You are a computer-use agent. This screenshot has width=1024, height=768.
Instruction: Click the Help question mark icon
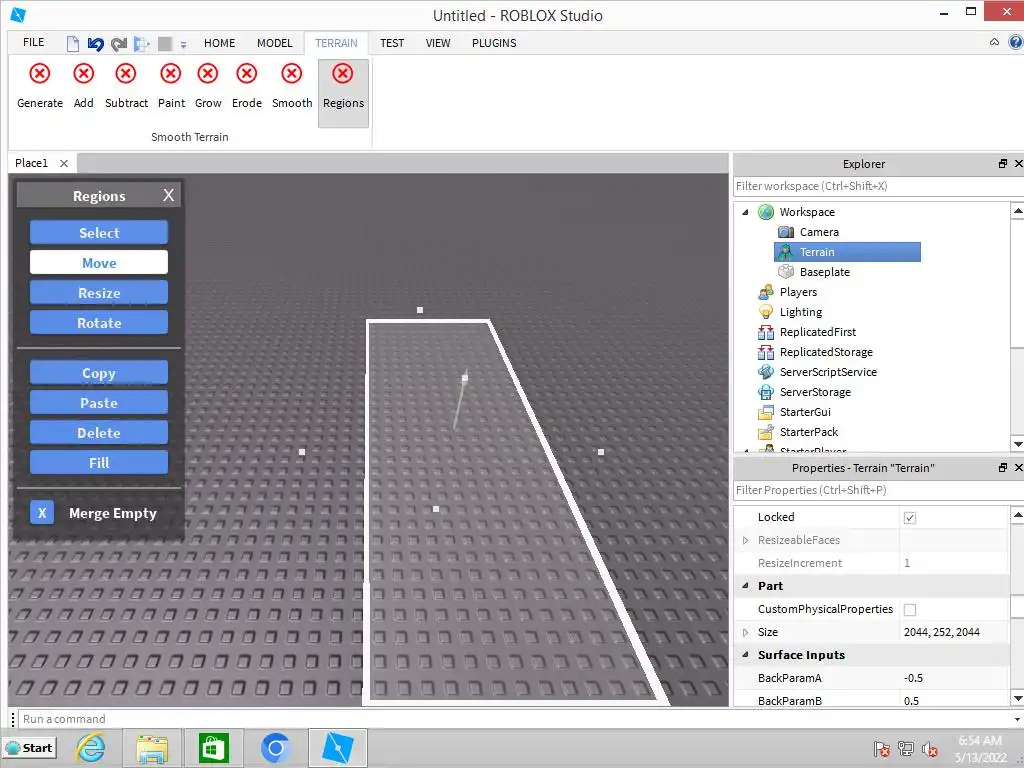(1016, 42)
